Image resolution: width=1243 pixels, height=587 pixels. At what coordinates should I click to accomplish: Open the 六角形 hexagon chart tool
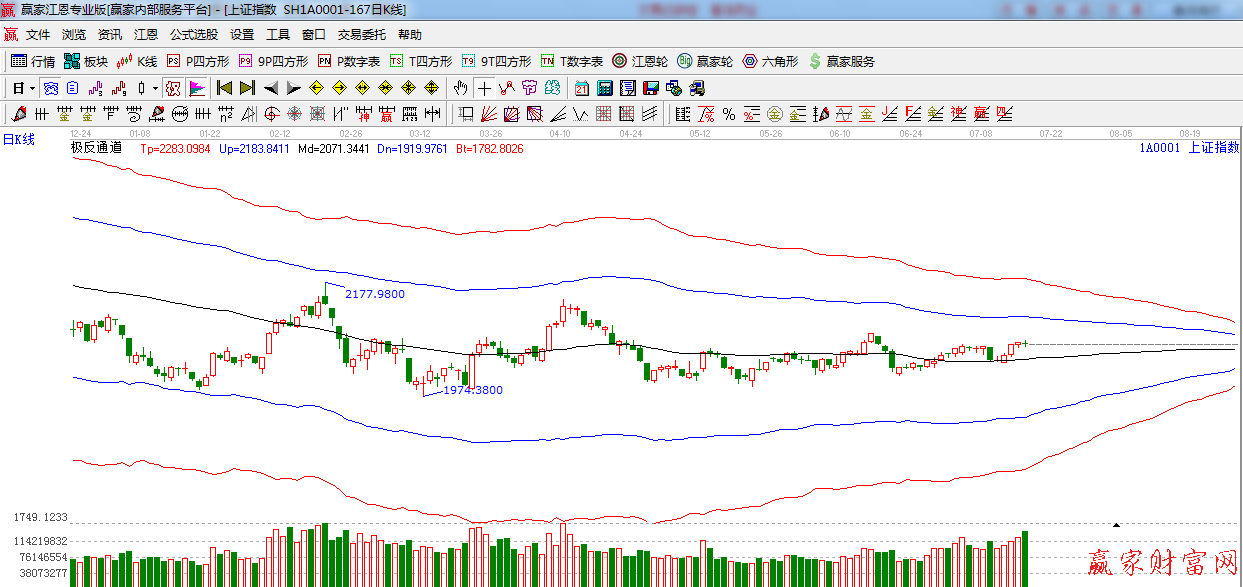[770, 61]
